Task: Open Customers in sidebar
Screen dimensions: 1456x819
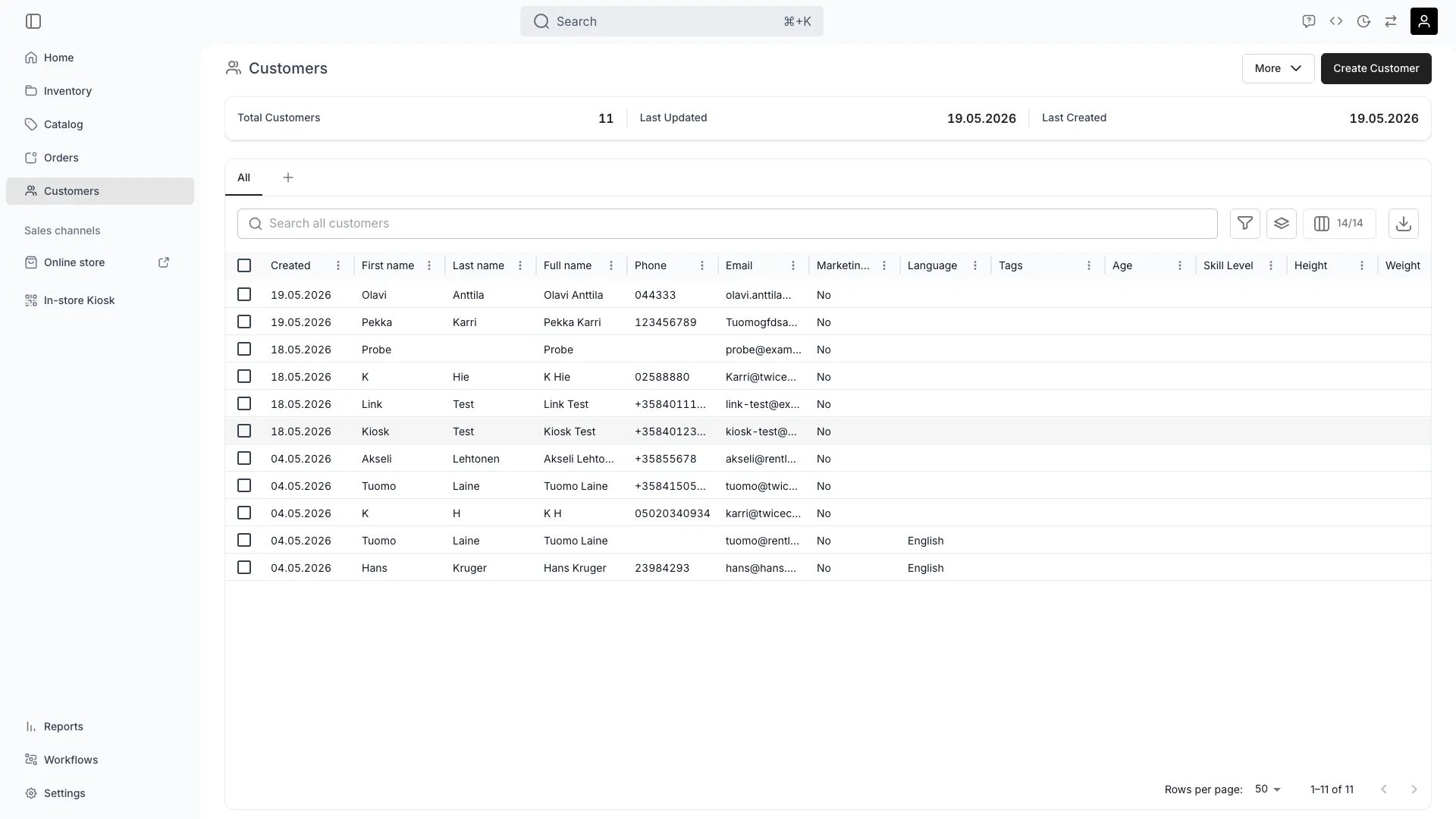Action: pos(100,191)
